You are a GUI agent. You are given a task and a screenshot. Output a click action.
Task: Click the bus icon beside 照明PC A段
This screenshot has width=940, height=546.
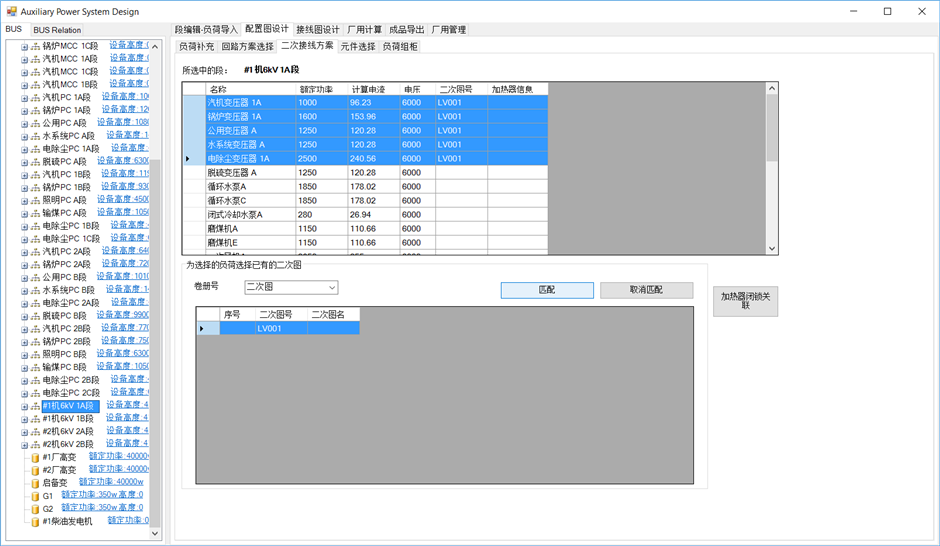pos(36,200)
